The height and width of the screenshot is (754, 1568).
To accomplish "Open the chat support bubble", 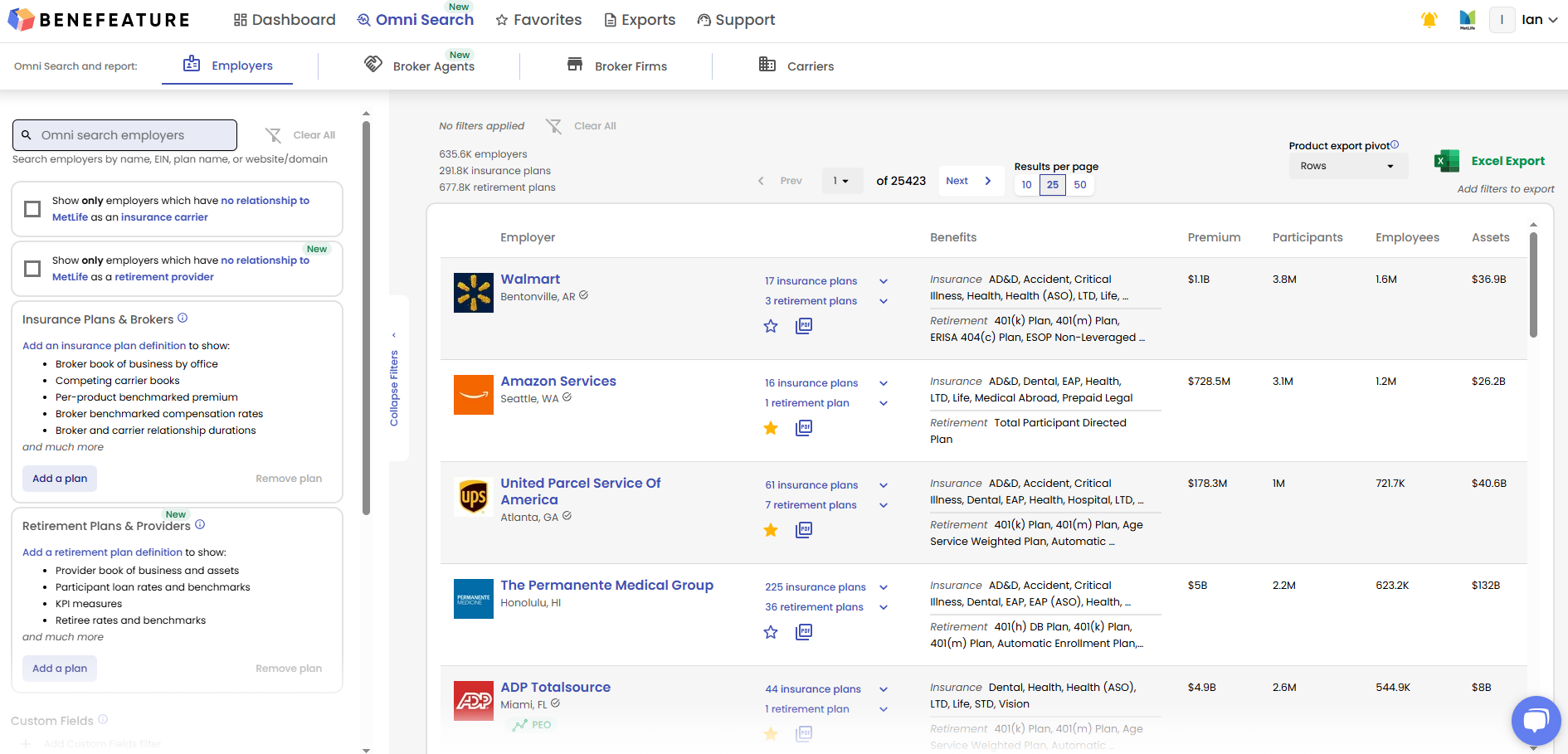I will [1536, 720].
